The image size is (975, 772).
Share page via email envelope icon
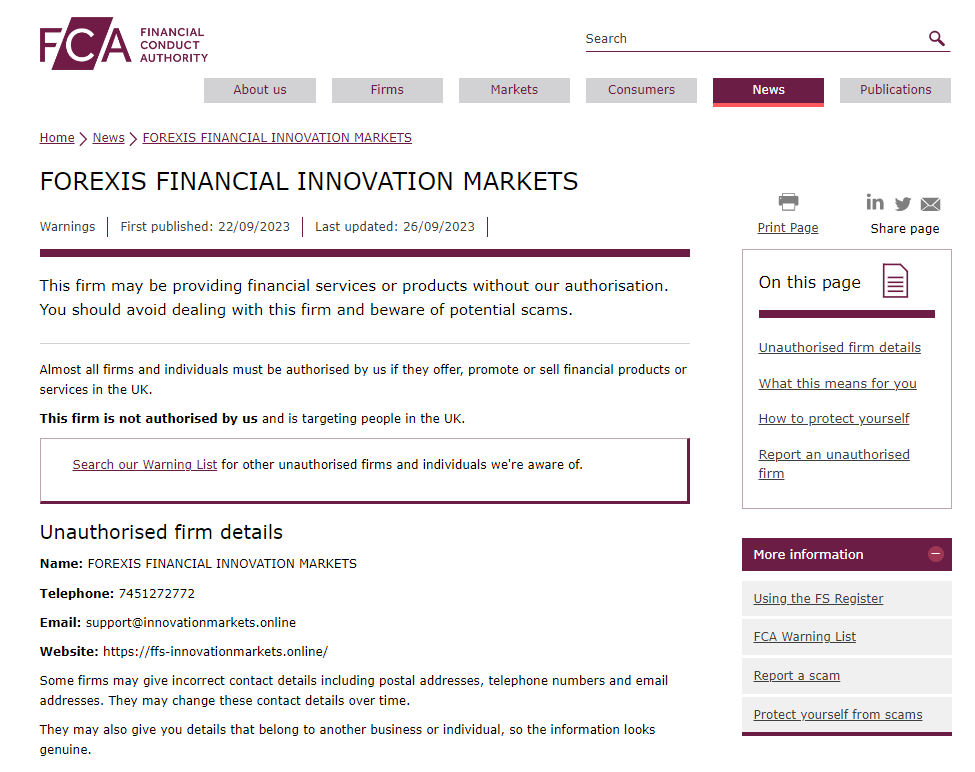pos(930,204)
